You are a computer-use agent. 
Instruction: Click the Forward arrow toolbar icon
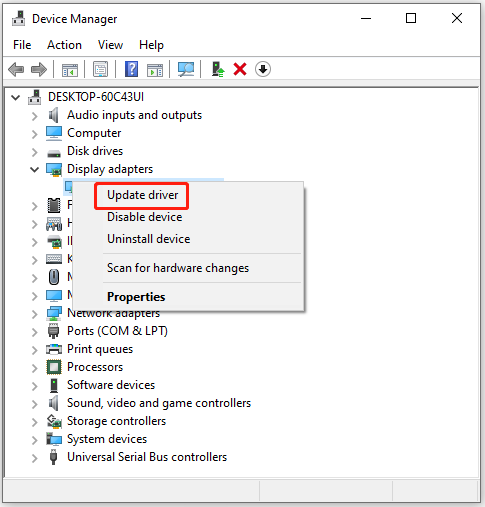click(39, 69)
